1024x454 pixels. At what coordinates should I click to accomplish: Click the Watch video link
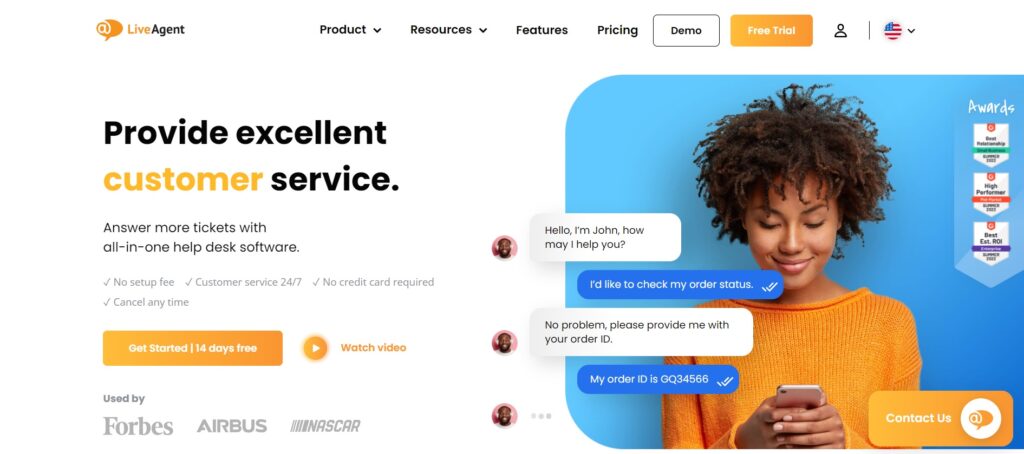[374, 348]
